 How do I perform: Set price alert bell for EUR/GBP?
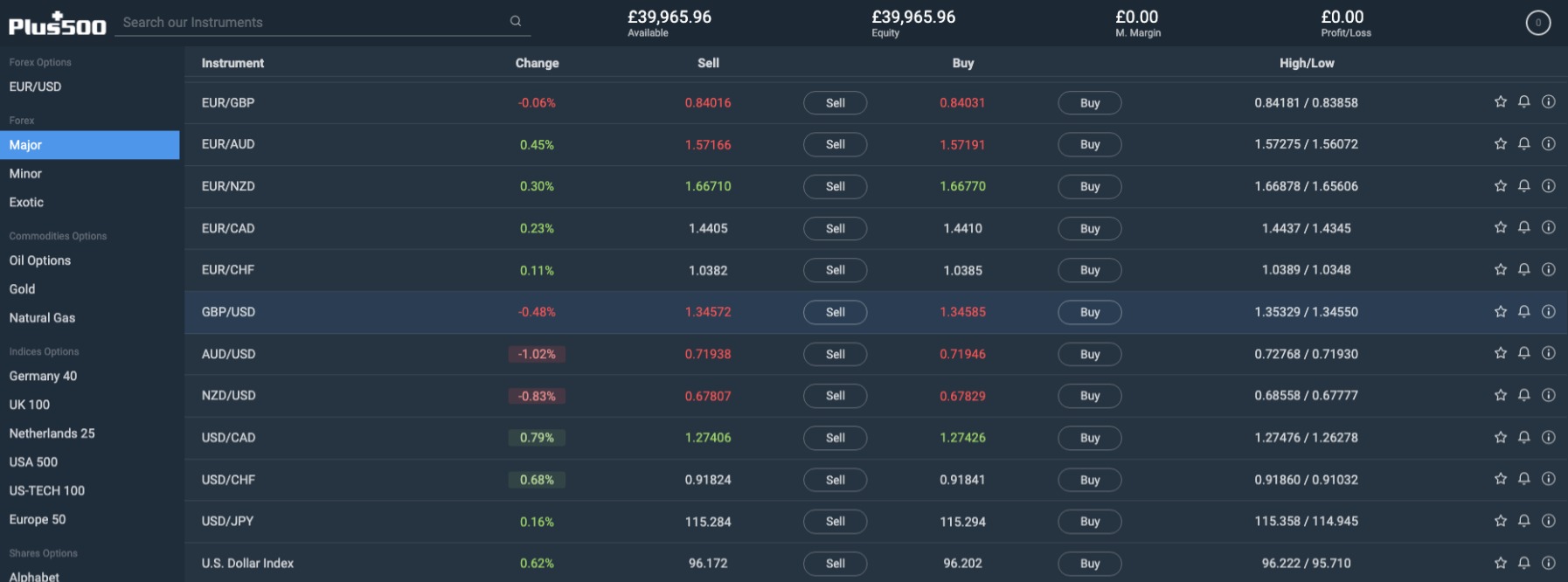pos(1524,102)
